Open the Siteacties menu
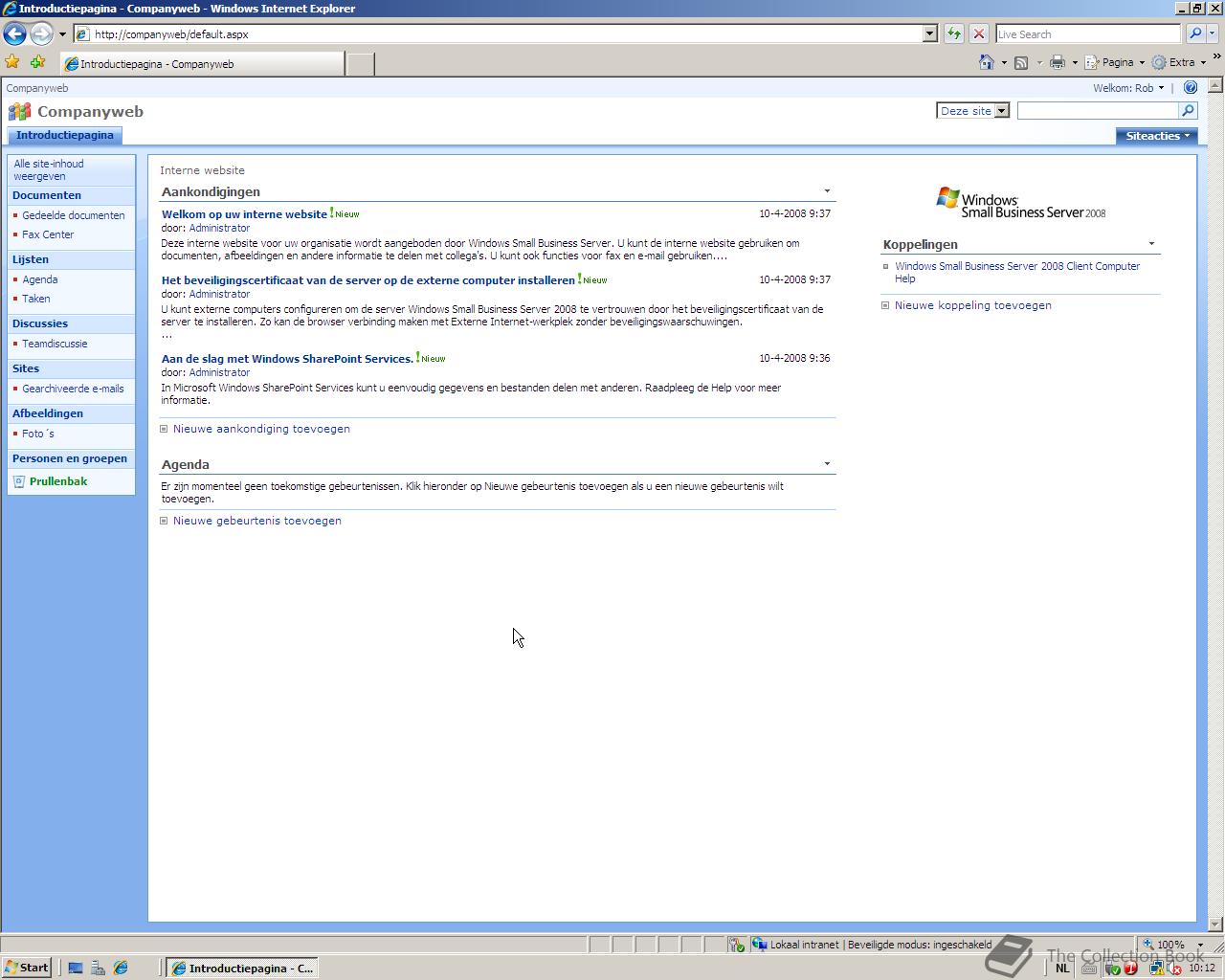Viewport: 1225px width, 980px height. tap(1156, 136)
